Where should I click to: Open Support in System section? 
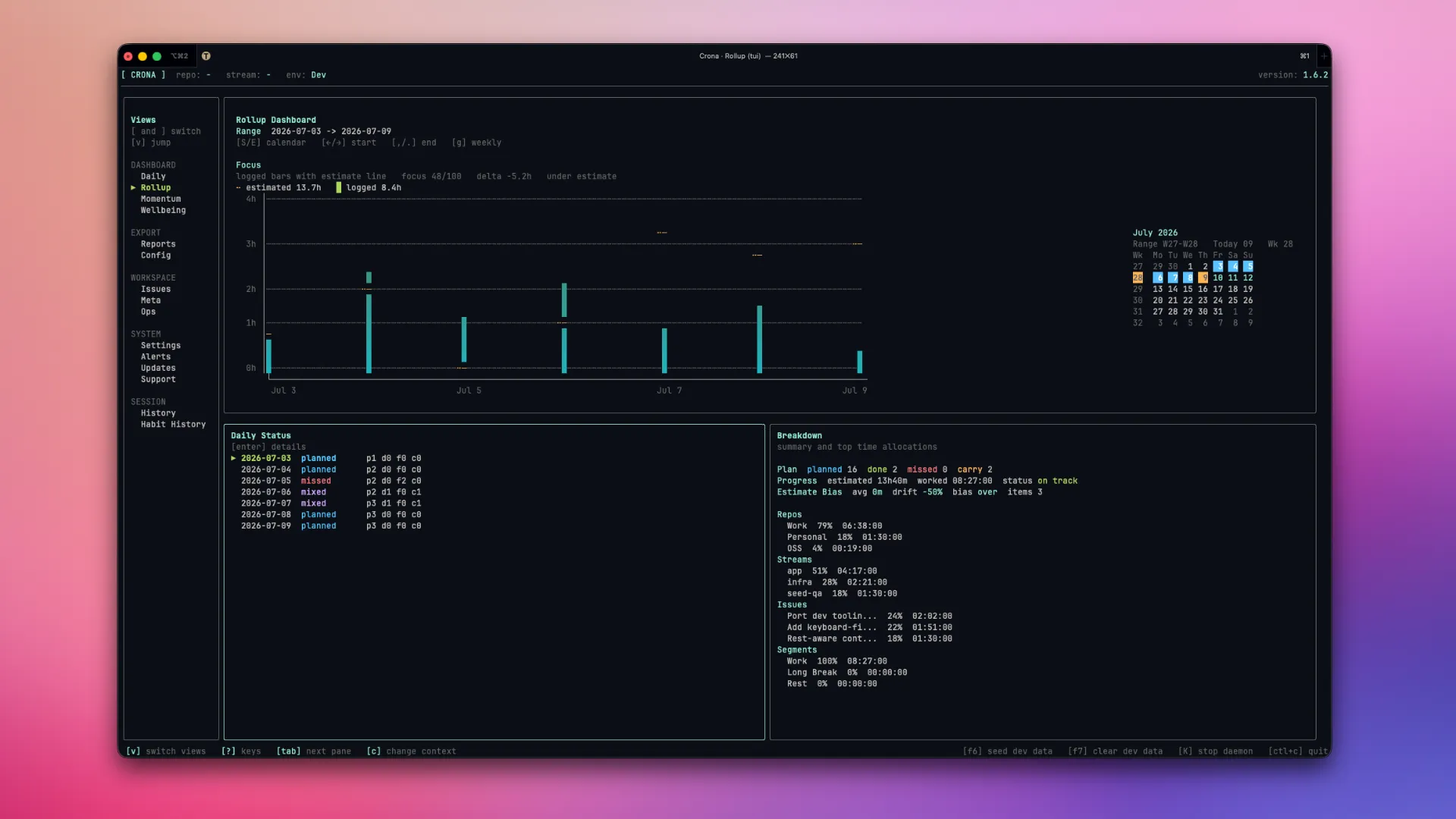pos(158,380)
